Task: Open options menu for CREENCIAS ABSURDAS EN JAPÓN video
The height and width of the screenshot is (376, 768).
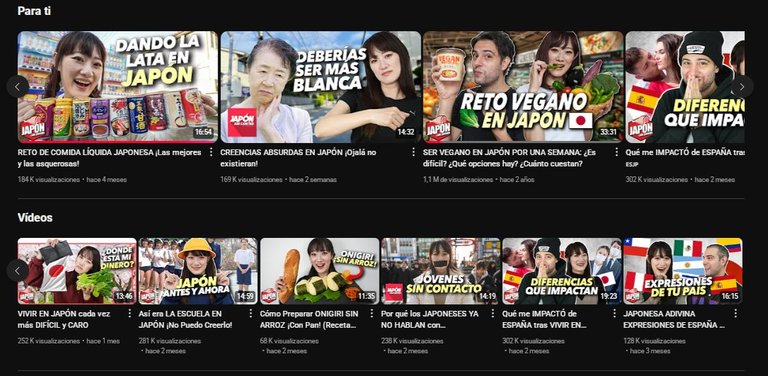Action: [414, 152]
